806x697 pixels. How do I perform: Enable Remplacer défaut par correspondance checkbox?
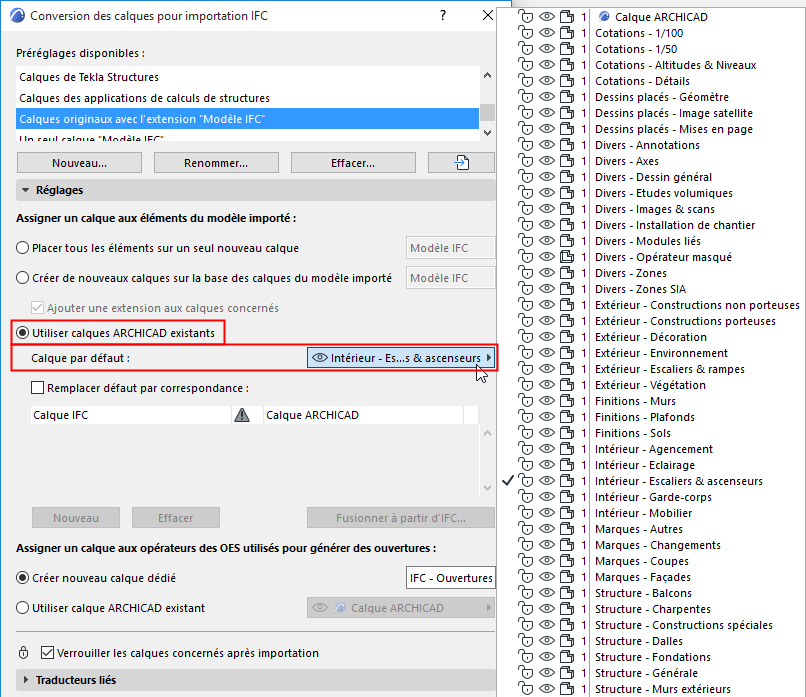38,388
